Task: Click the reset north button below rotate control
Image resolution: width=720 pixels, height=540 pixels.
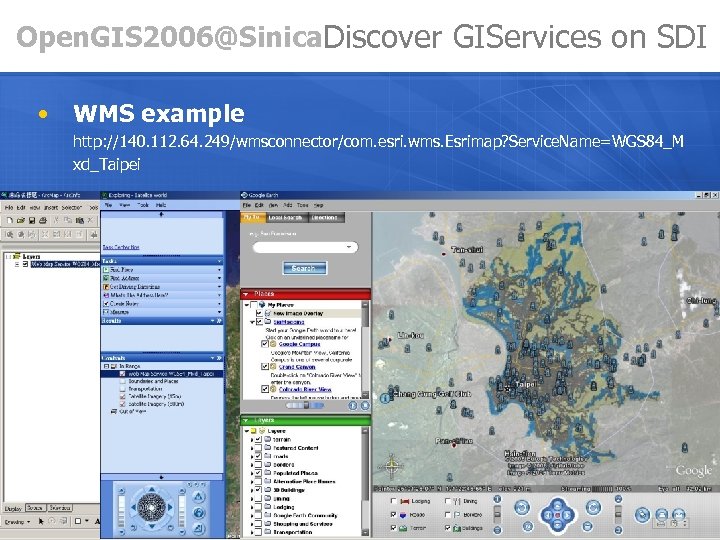Action: click(x=528, y=527)
